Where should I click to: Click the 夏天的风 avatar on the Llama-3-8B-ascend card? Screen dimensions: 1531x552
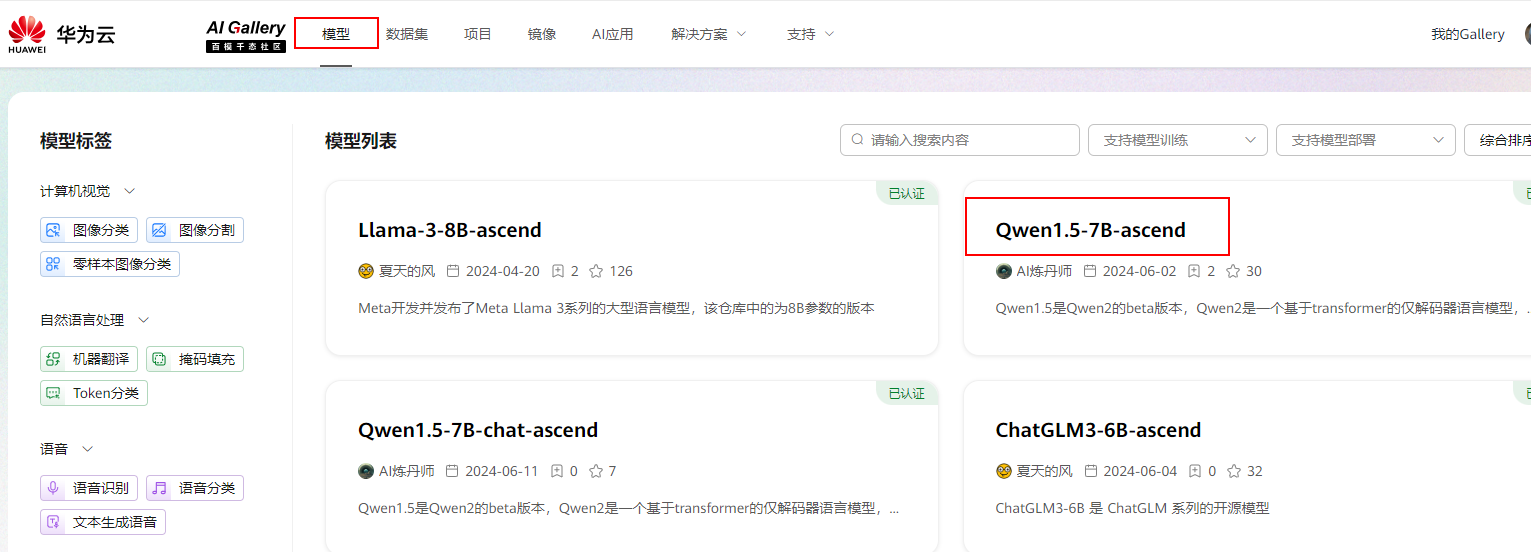(x=366, y=271)
